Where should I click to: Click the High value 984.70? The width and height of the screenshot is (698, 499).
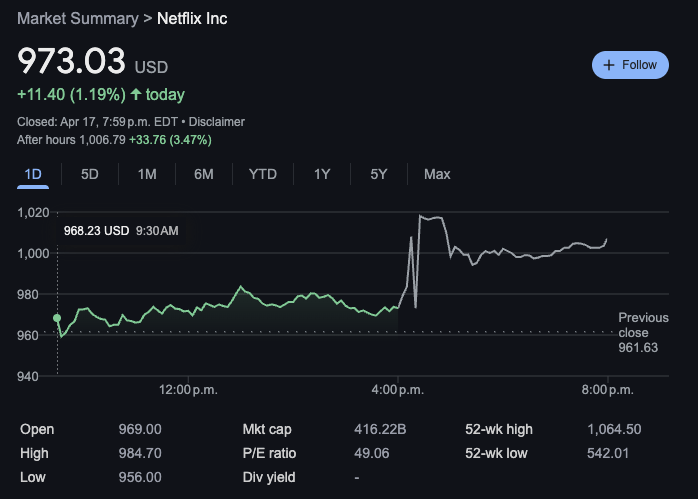[x=140, y=453]
